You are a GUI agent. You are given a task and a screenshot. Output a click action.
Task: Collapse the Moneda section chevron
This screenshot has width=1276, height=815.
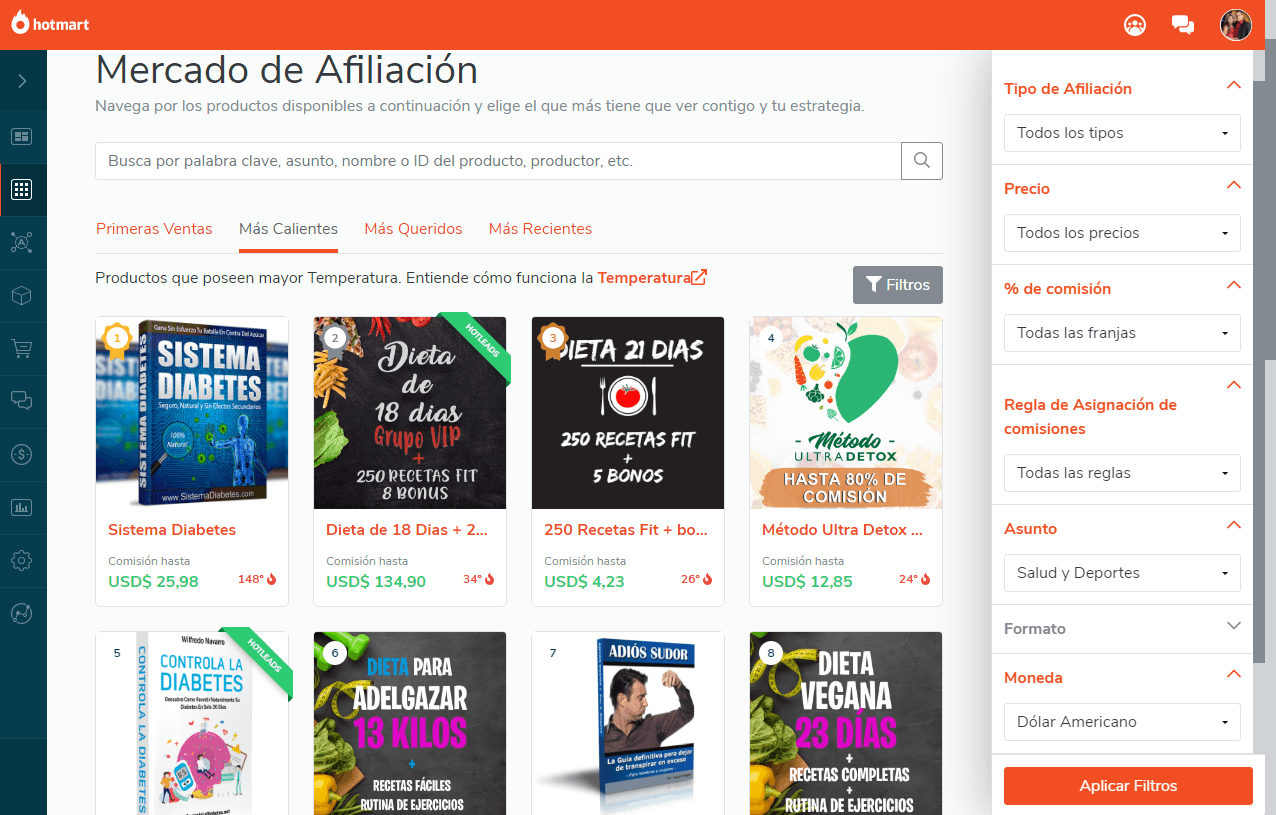[x=1233, y=674]
